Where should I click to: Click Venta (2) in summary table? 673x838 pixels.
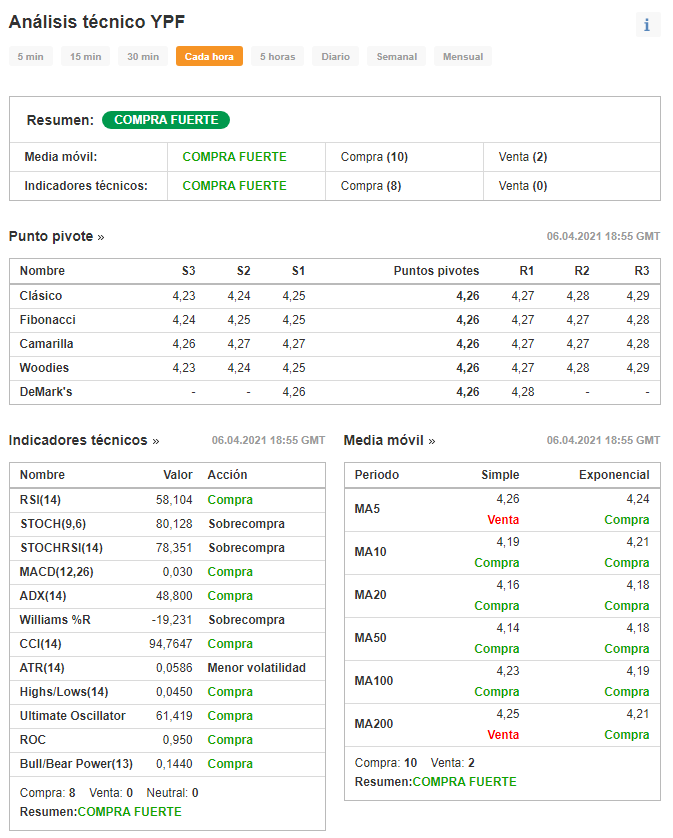[523, 157]
